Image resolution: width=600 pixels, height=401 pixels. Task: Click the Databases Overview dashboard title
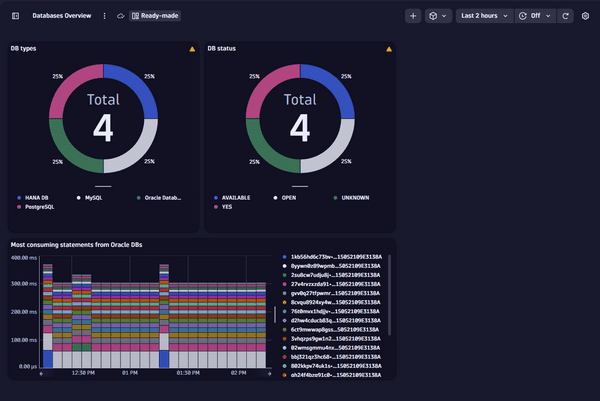pyautogui.click(x=62, y=16)
